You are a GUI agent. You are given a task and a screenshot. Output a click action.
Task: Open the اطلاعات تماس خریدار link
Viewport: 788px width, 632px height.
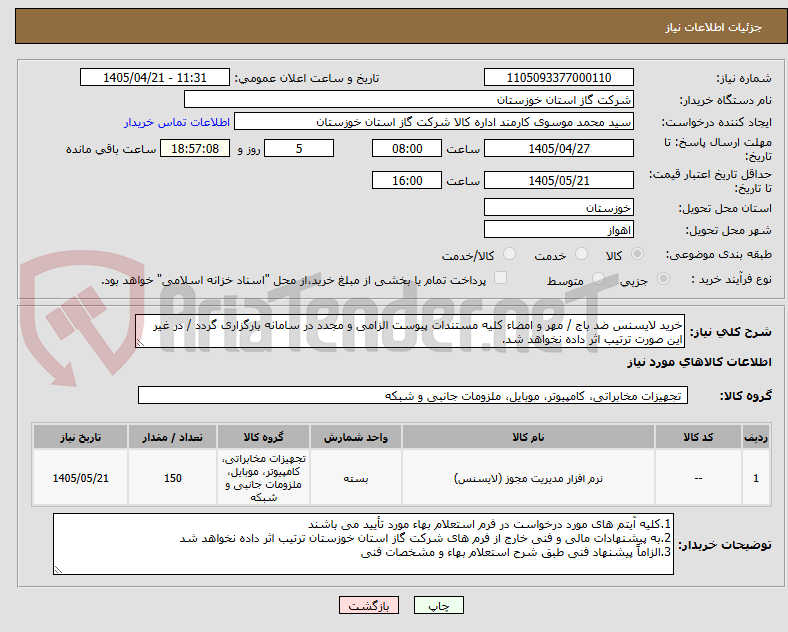(177, 122)
